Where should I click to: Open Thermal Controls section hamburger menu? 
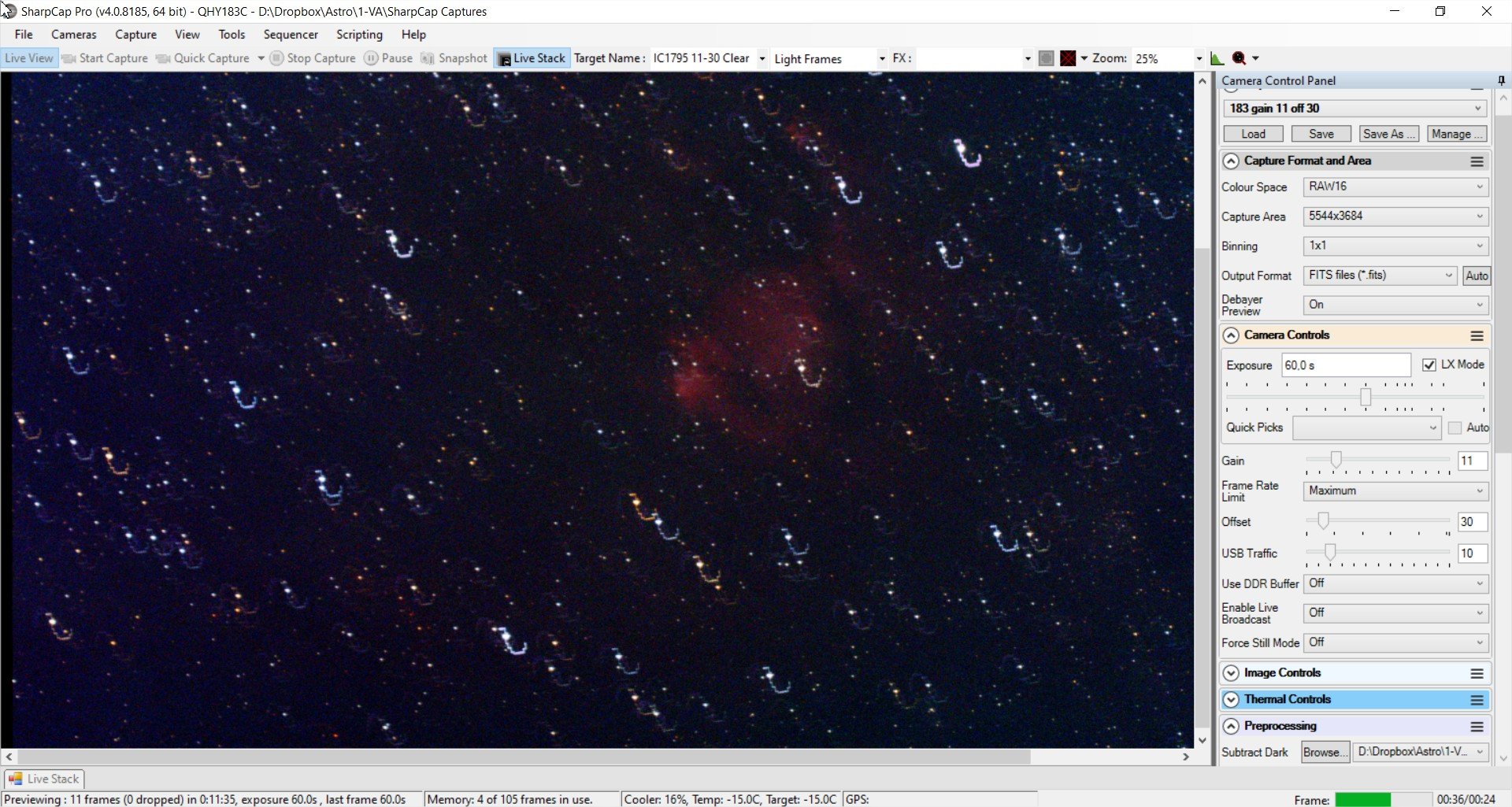pyautogui.click(x=1477, y=700)
